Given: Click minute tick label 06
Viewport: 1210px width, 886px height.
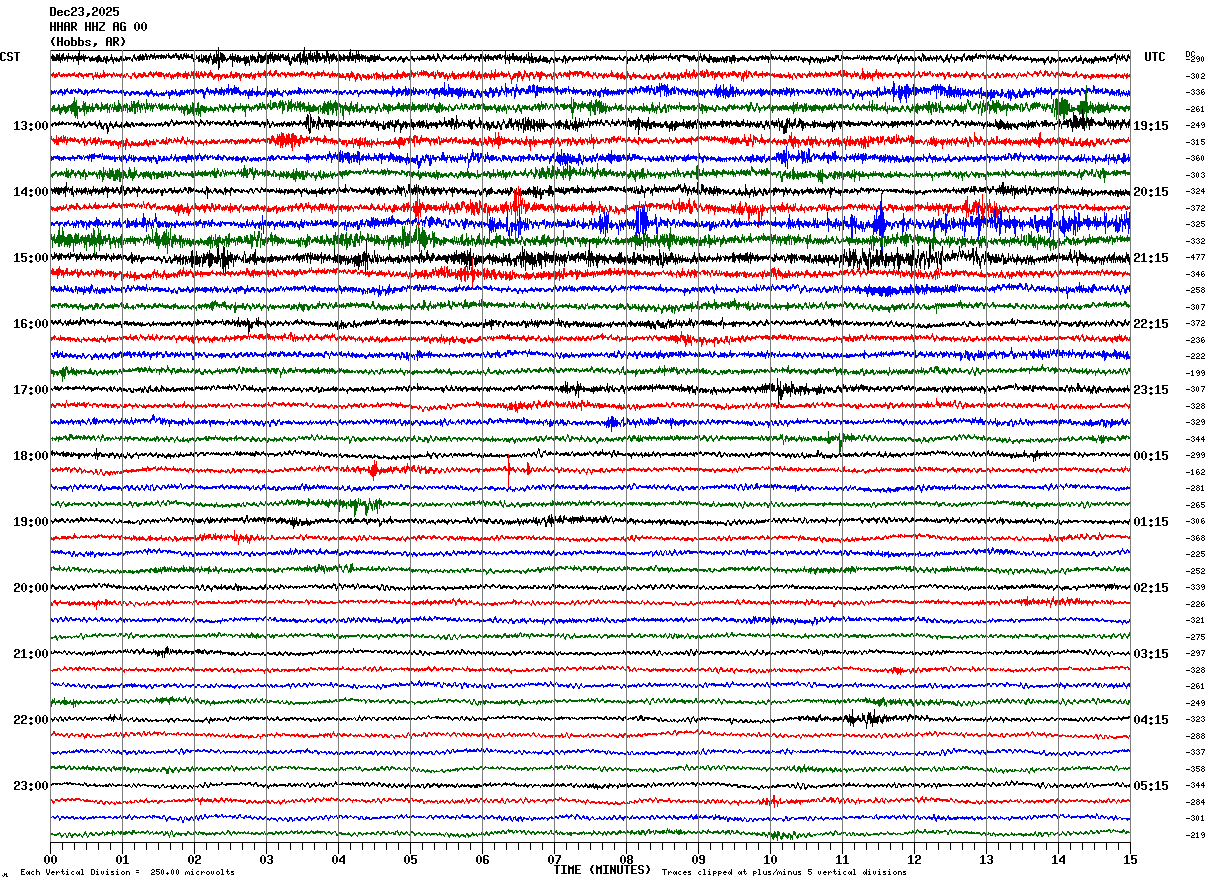Looking at the screenshot, I should coord(482,859).
